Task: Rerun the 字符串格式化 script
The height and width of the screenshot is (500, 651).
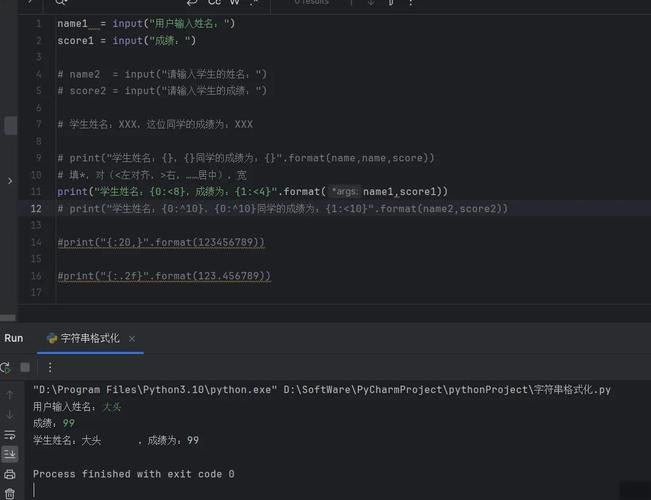Action: tap(5, 368)
